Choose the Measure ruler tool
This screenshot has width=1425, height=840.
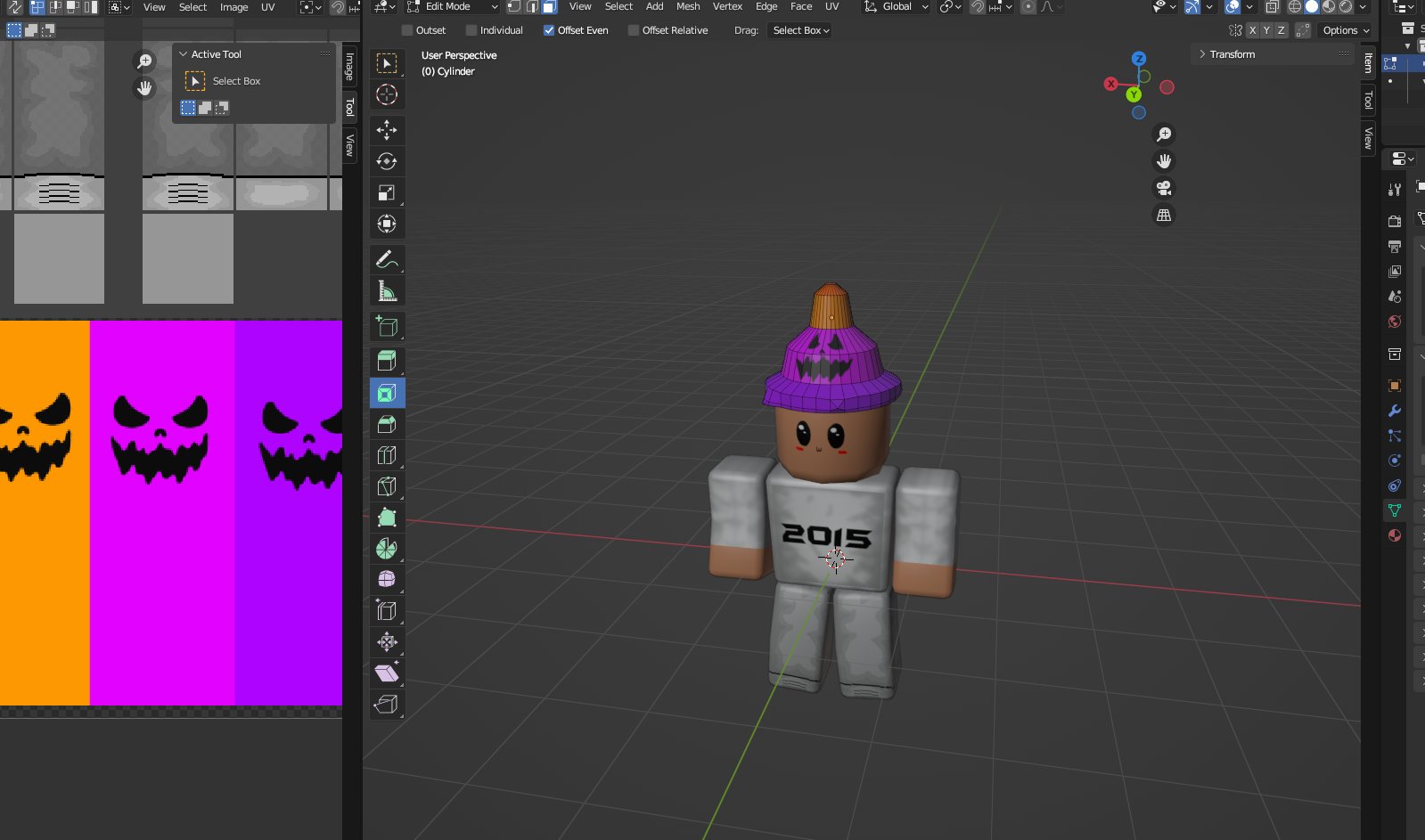point(387,290)
